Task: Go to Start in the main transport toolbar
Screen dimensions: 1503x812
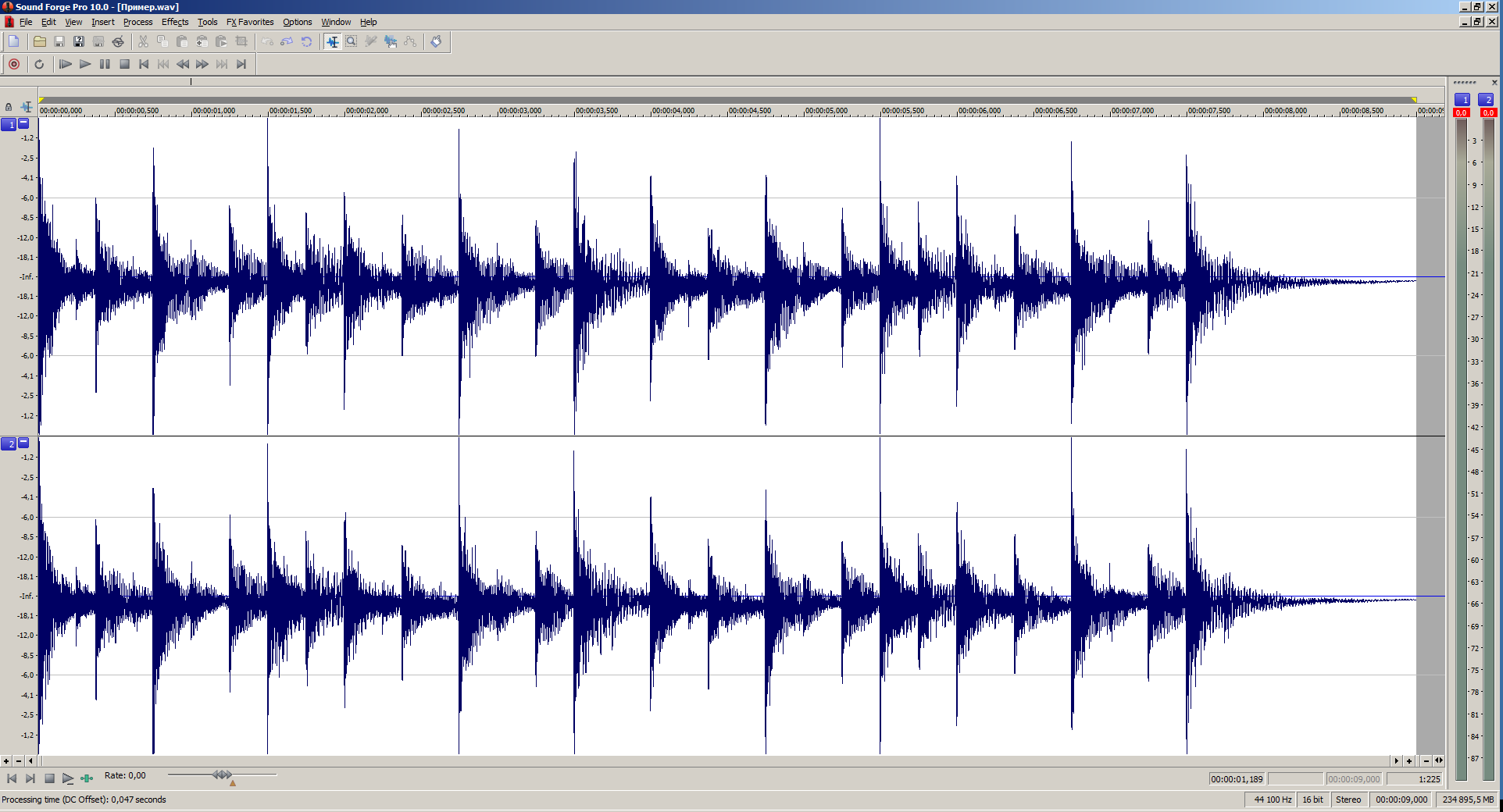Action: (x=144, y=64)
